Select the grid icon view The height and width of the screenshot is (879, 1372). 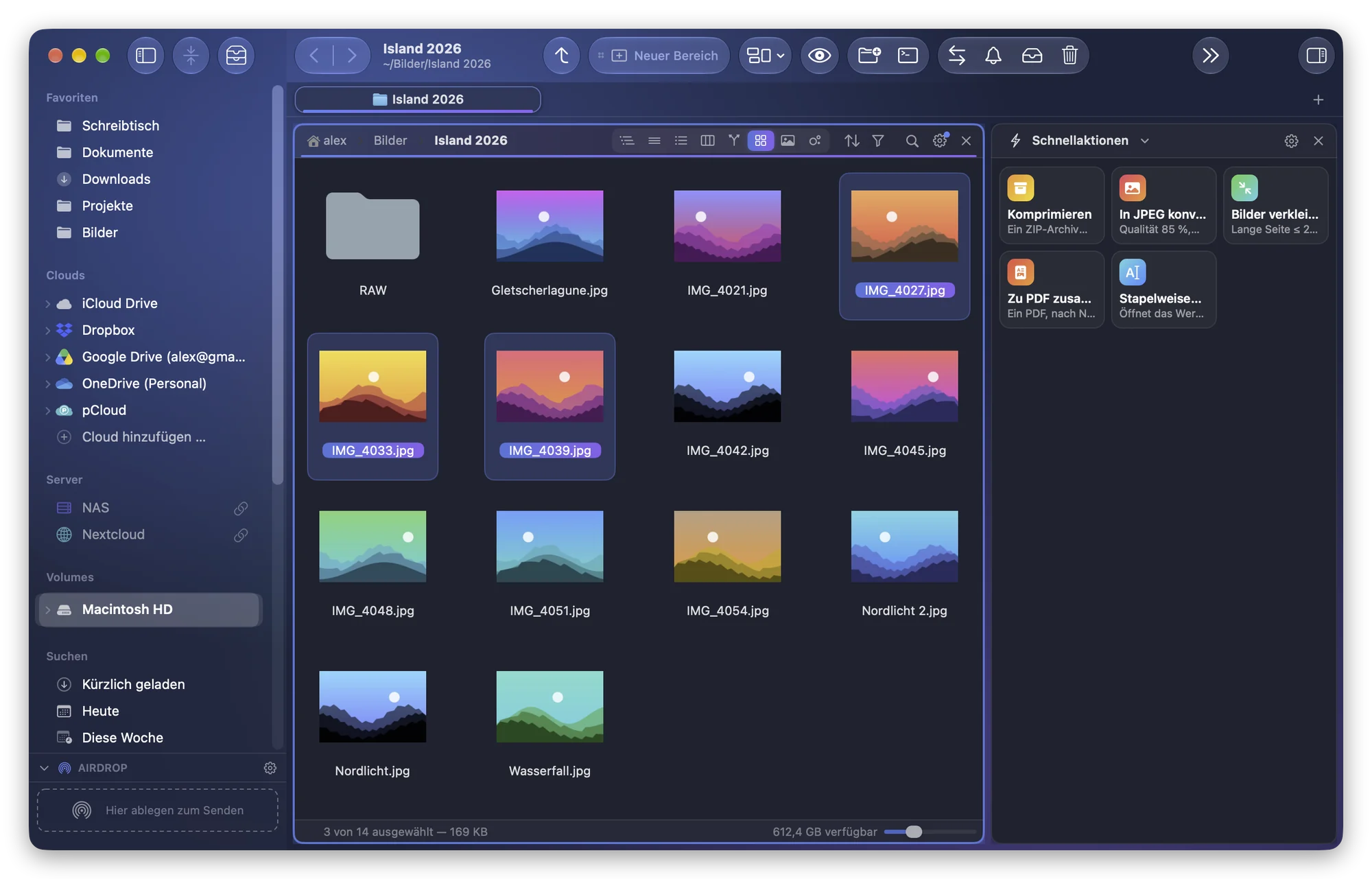760,141
